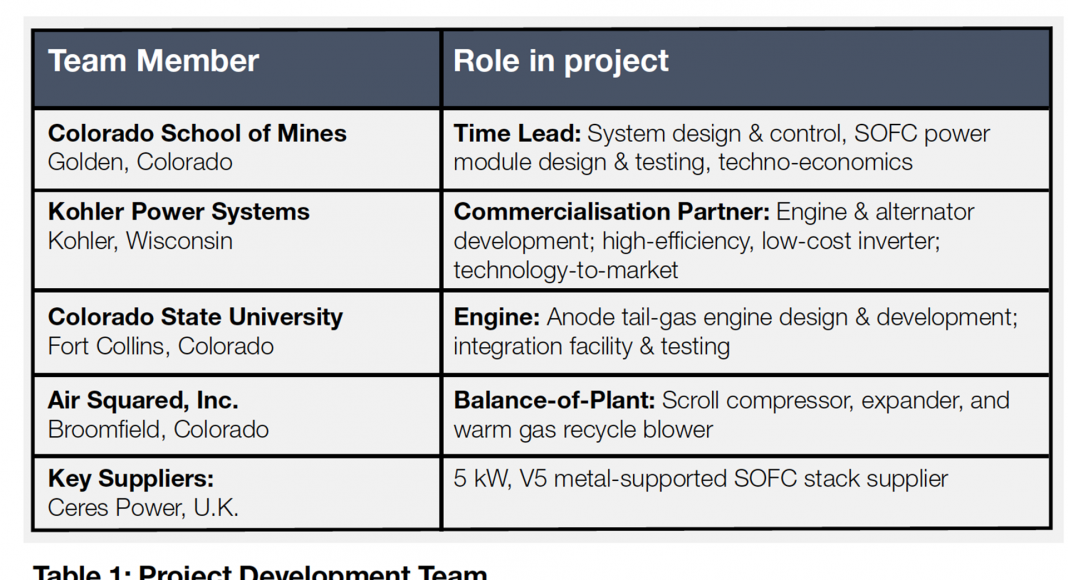Click the "integration facility & testing" line
The width and height of the screenshot is (1068, 580).
pyautogui.click(x=591, y=346)
